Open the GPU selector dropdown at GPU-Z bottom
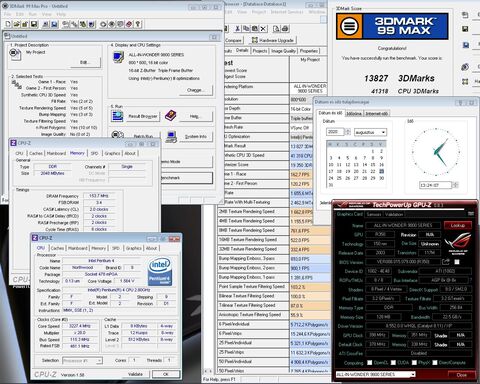 375,374
